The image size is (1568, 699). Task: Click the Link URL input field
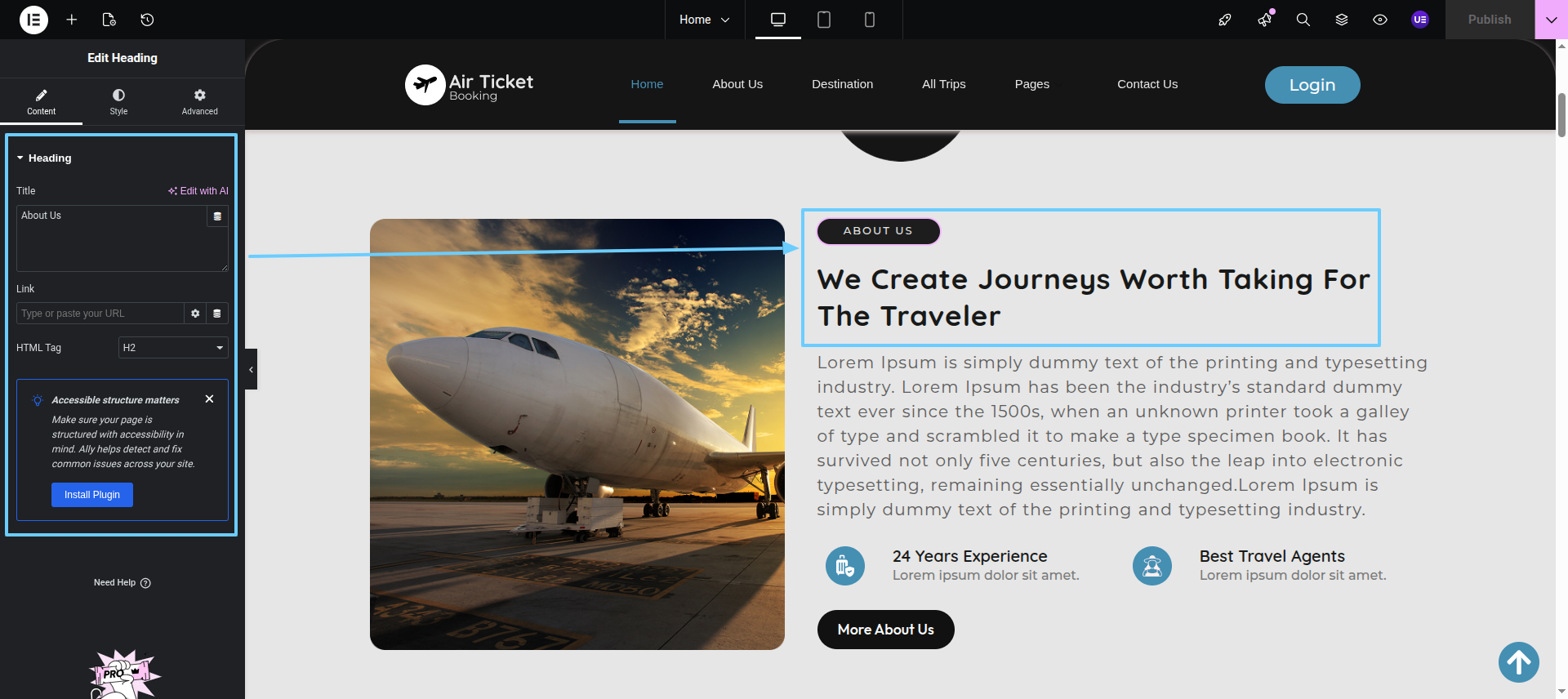(x=100, y=314)
